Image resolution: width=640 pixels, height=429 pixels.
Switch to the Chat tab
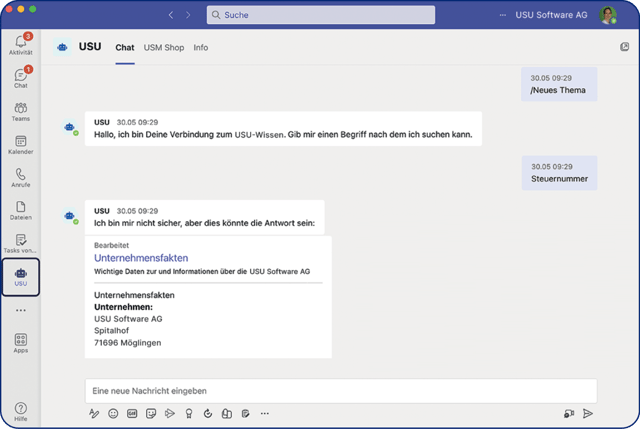point(124,47)
